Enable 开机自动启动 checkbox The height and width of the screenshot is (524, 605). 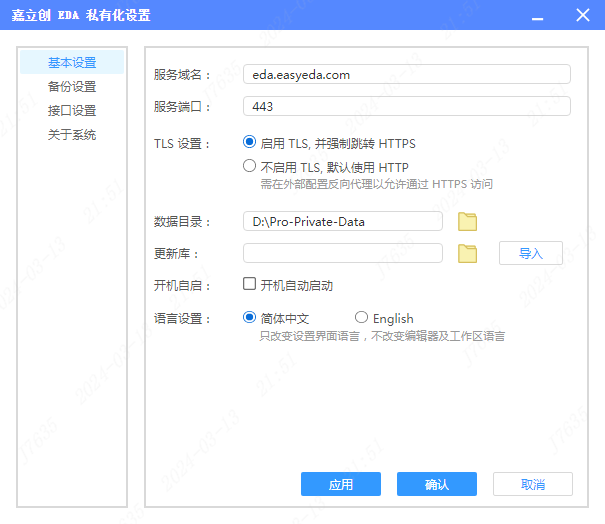point(250,285)
